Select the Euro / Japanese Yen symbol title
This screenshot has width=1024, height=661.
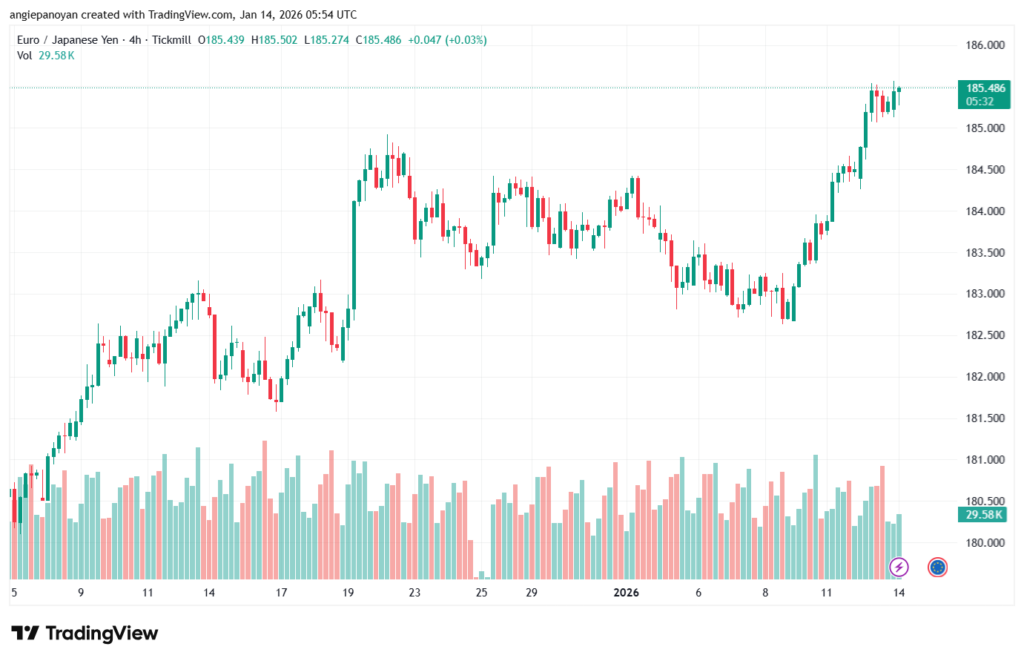(72, 40)
